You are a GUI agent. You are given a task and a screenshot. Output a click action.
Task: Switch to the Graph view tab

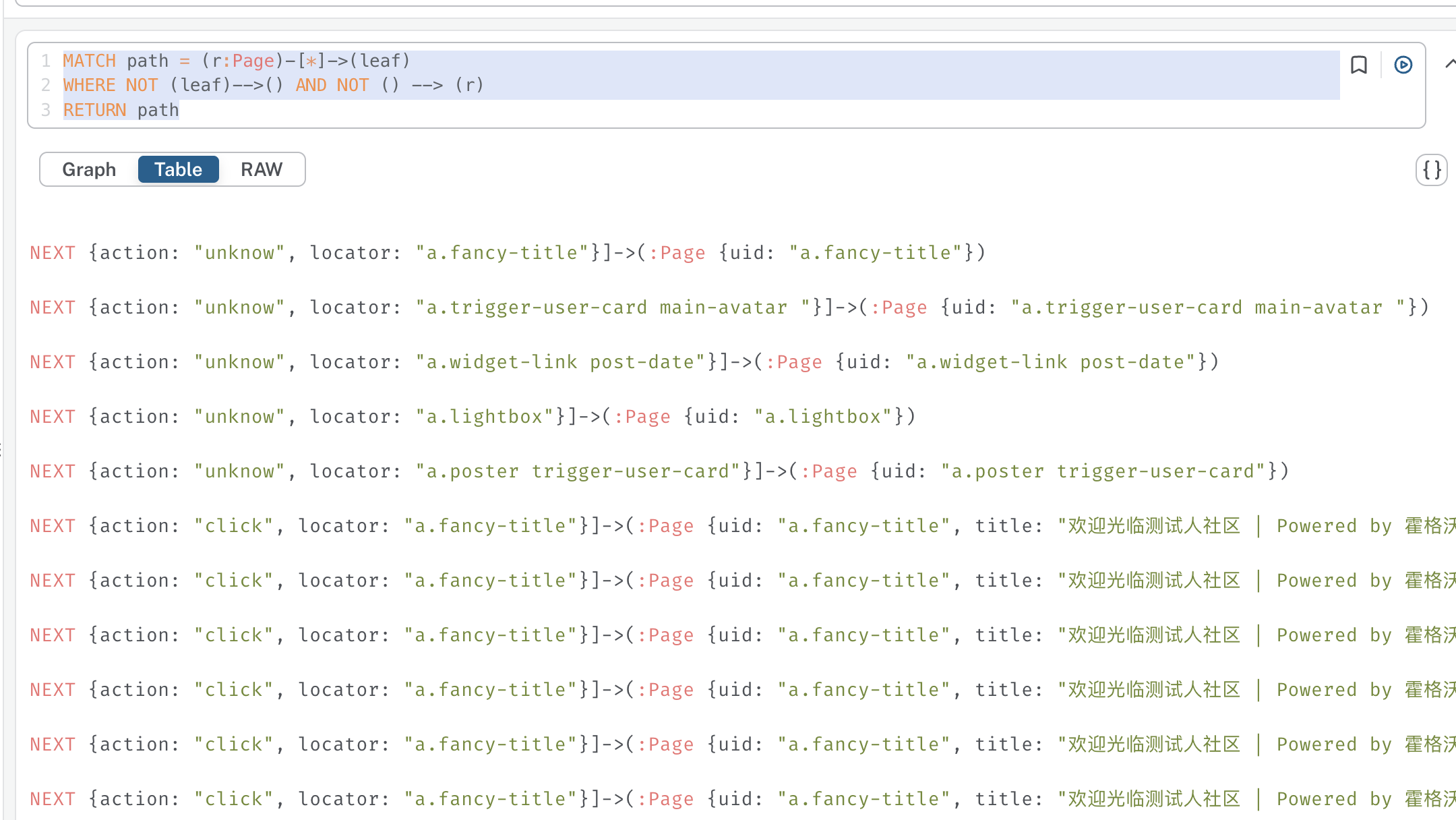click(89, 169)
